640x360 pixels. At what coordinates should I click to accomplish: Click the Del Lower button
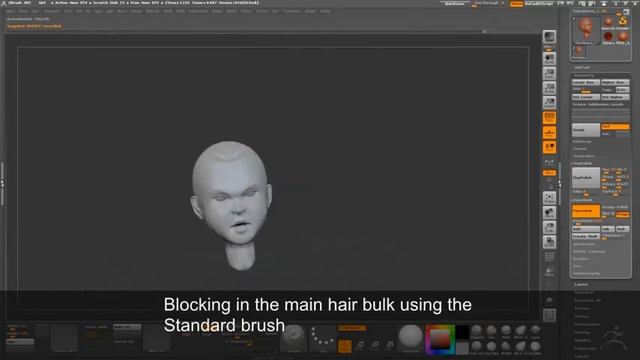(586, 97)
